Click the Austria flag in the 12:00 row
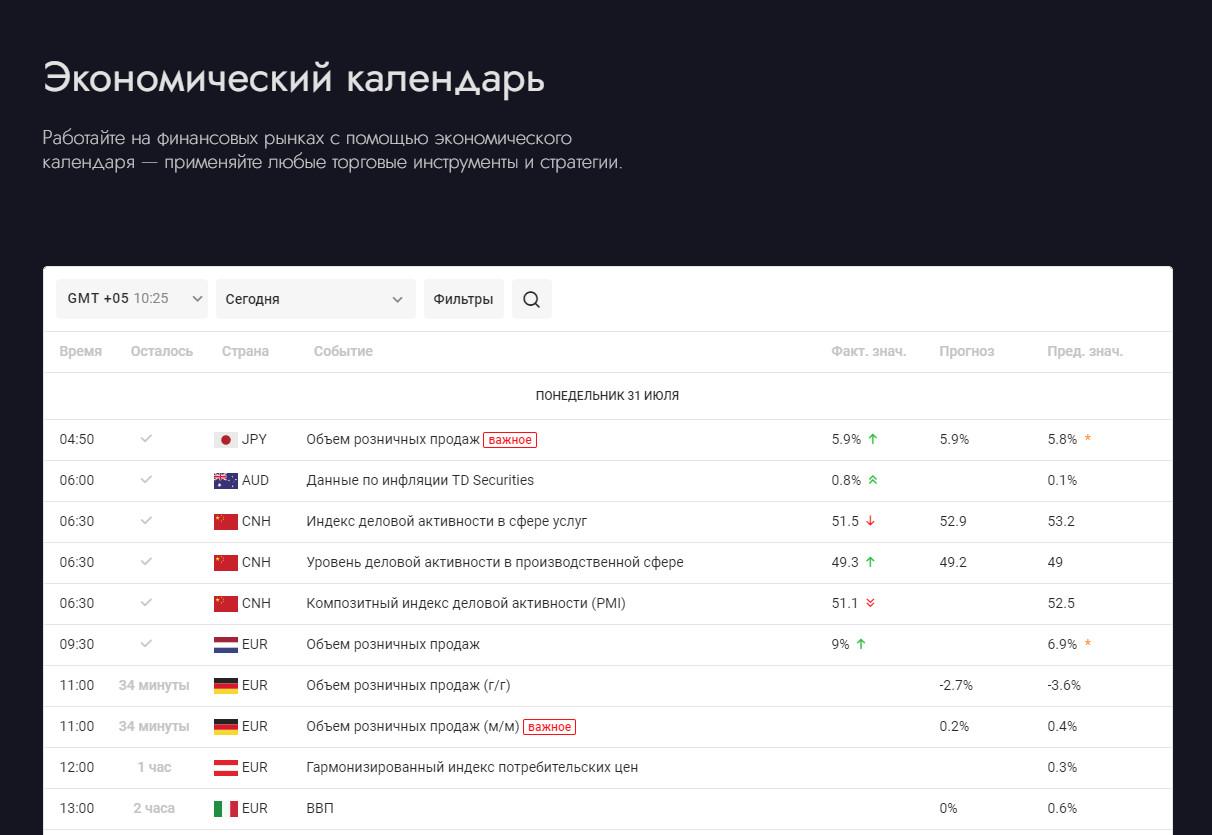Screen dimensions: 1212x835 coord(225,768)
